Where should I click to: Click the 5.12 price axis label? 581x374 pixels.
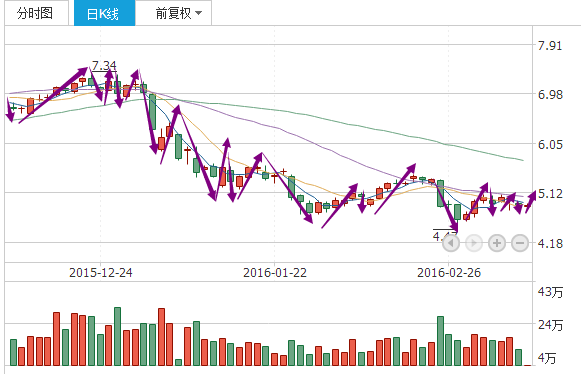(550, 193)
